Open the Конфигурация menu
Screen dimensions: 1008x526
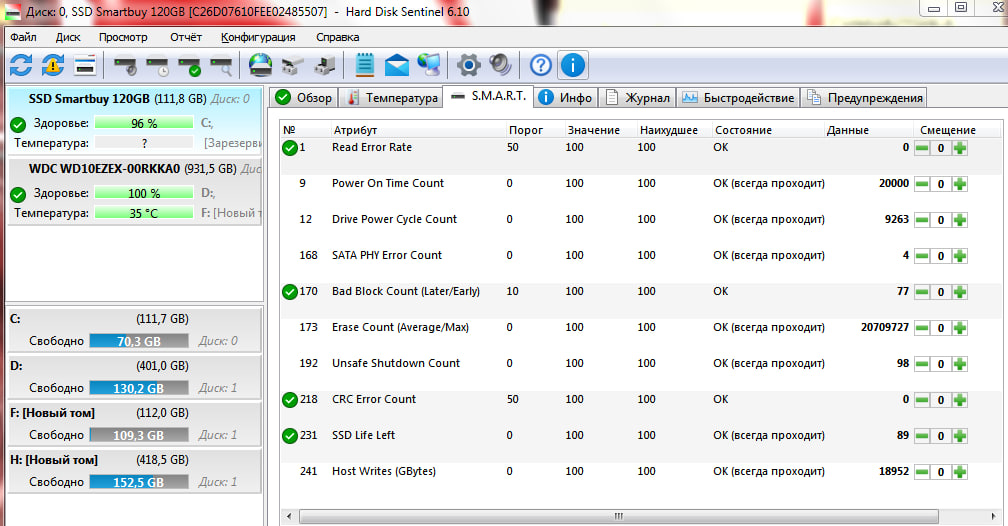[x=258, y=37]
